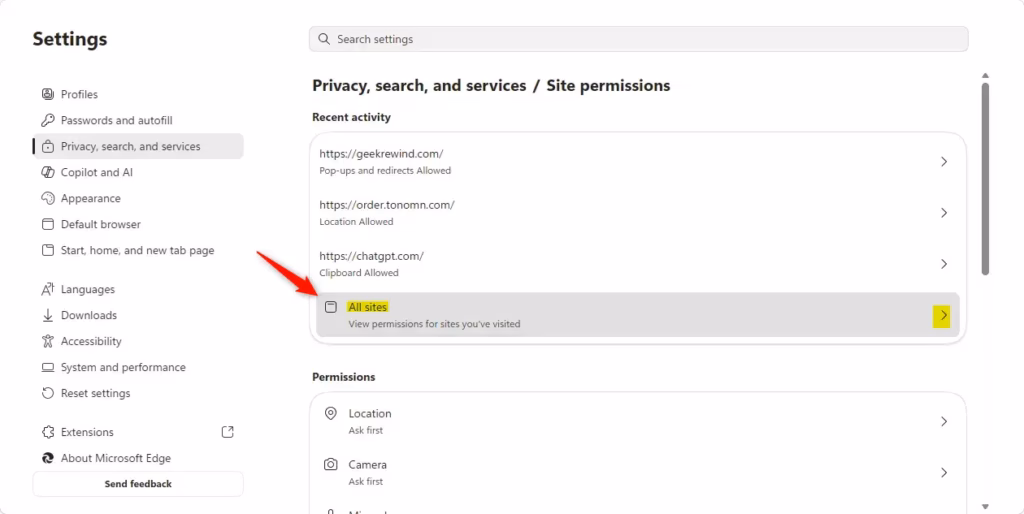Screen dimensions: 1024x514
Task: Expand chatgpt.com Clipboard entry chevron
Action: (944, 264)
